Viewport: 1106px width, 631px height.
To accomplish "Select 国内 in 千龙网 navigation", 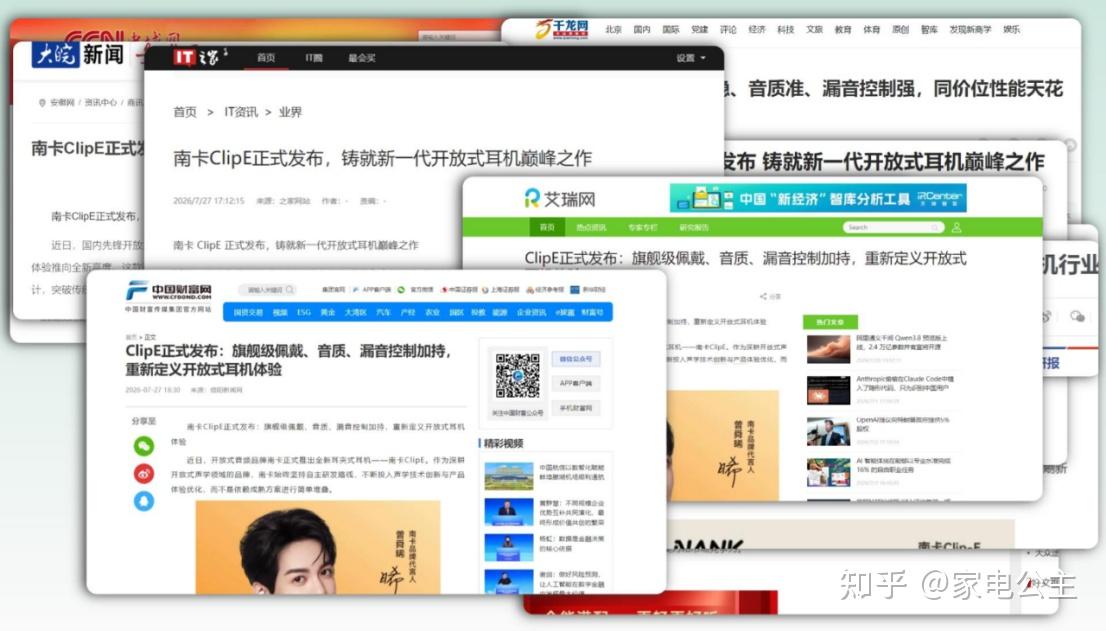I will pos(642,30).
